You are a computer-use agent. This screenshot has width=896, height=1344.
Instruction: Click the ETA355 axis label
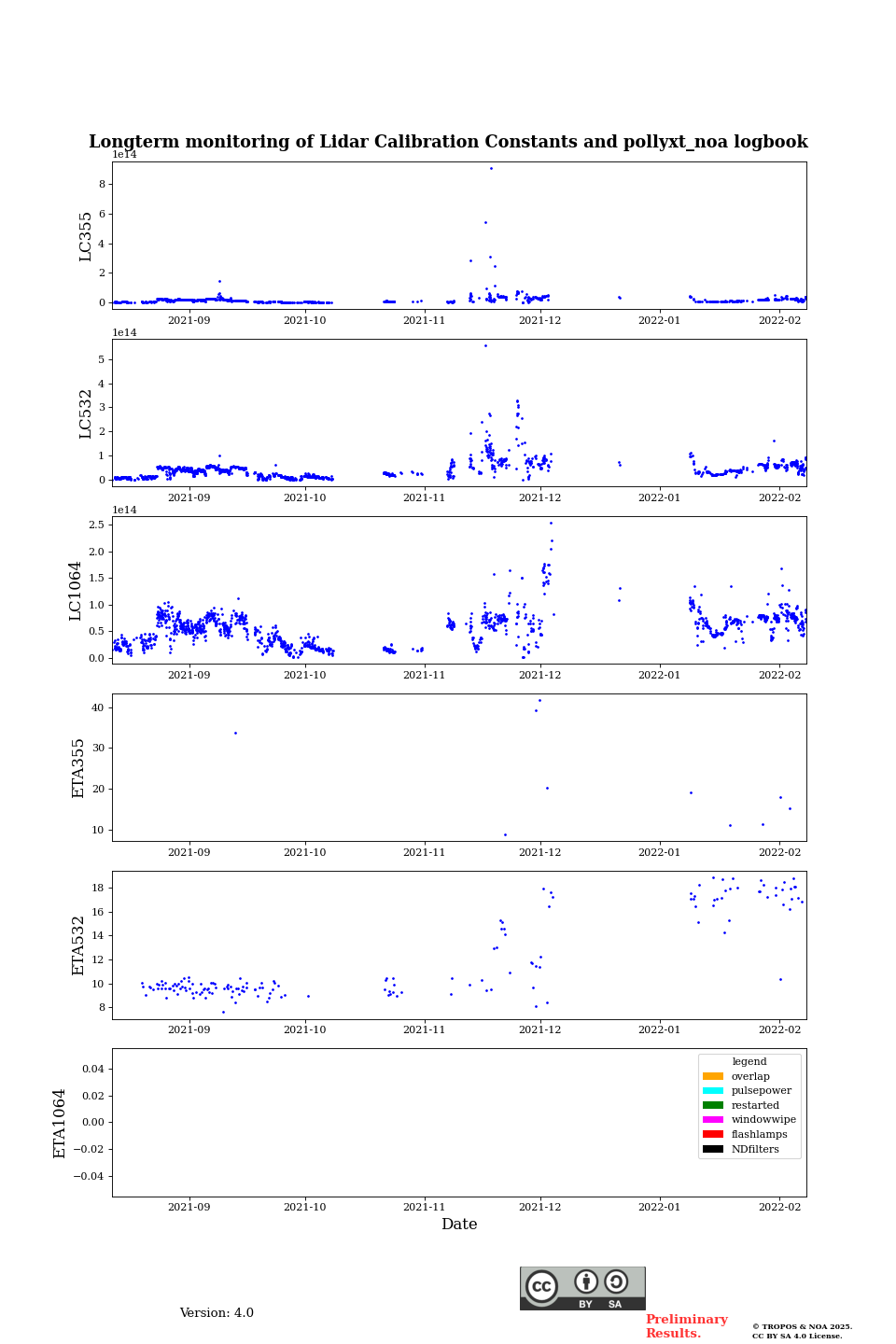[78, 768]
